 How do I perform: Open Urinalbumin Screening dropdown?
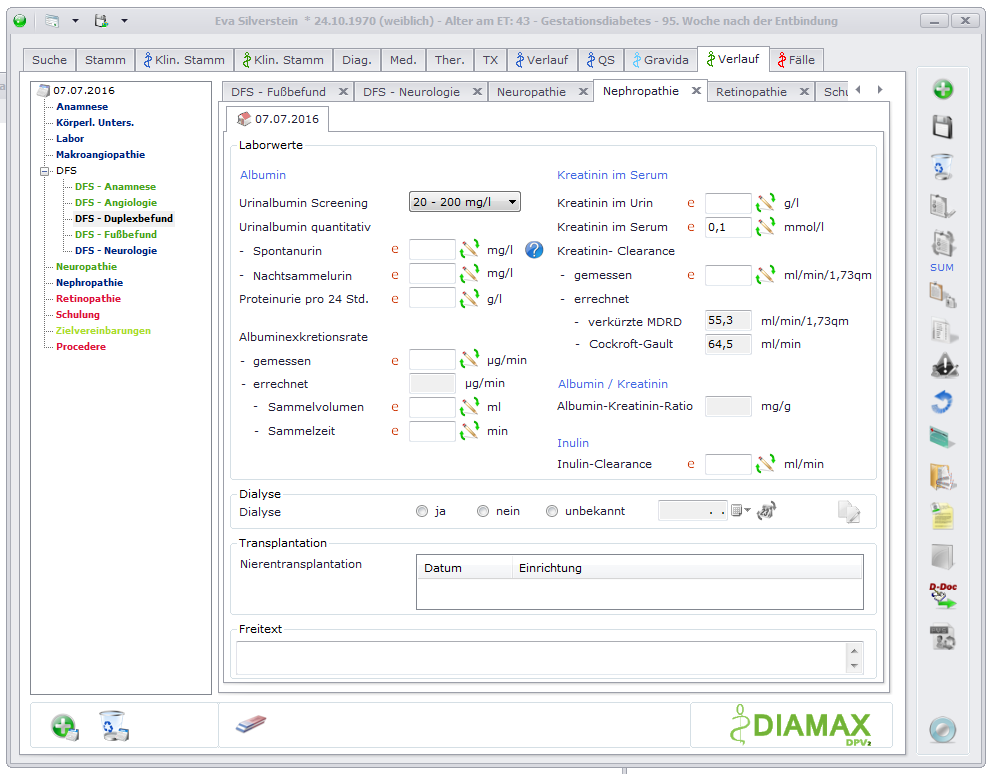pos(465,202)
